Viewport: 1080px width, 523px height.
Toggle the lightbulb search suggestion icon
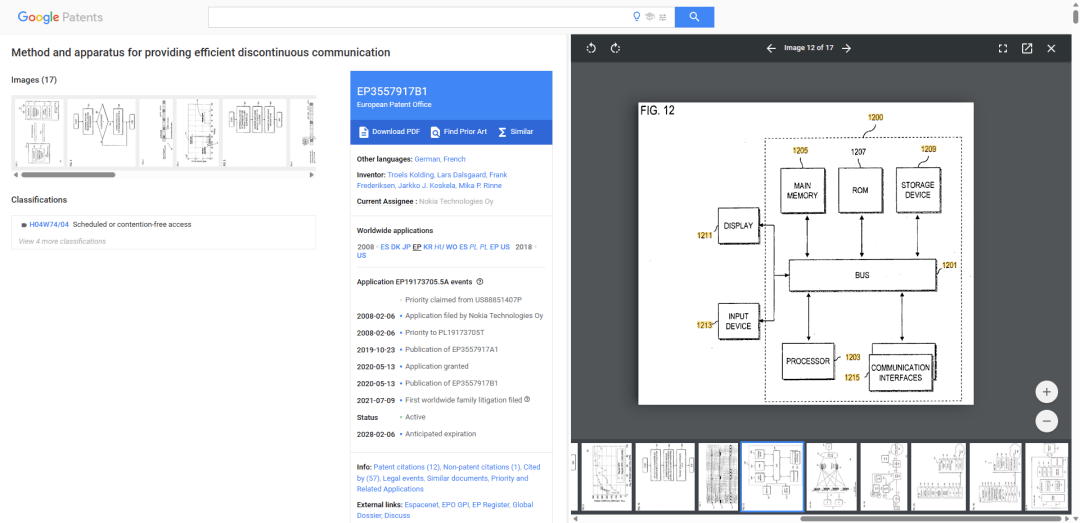[x=636, y=17]
